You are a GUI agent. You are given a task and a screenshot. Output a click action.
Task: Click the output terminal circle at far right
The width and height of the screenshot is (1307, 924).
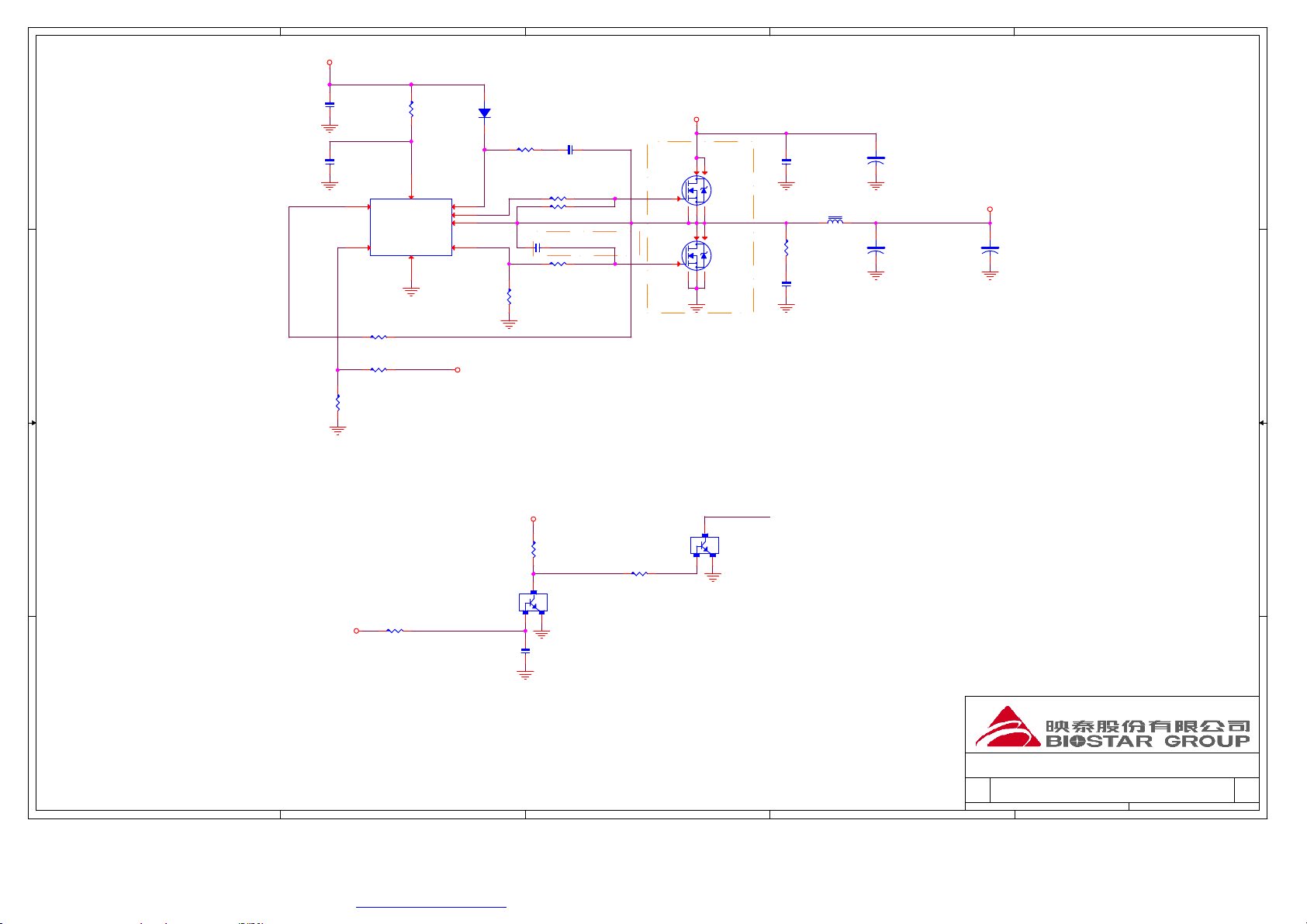[990, 209]
